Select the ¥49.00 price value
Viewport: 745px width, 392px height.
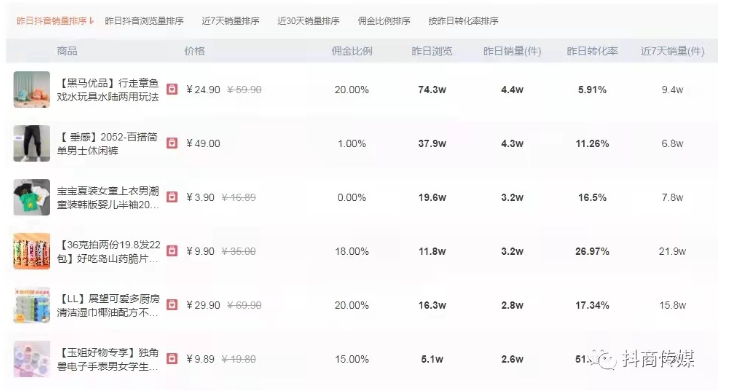pyautogui.click(x=203, y=143)
